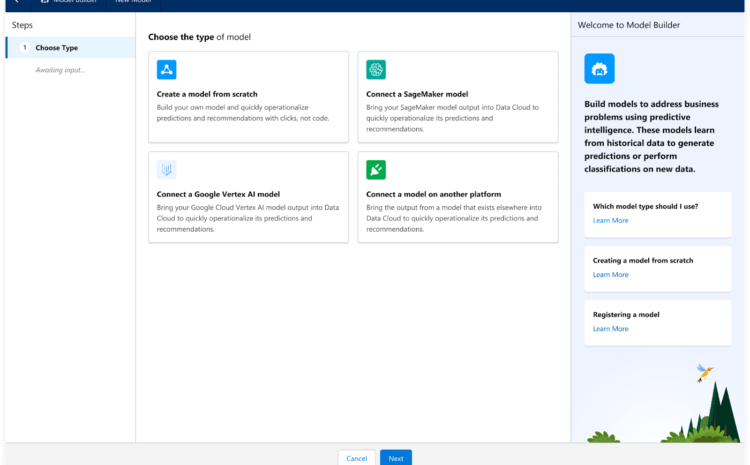Click the 'Choose the type of model' heading
Viewport: 750px width, 465px height.
[x=199, y=37]
